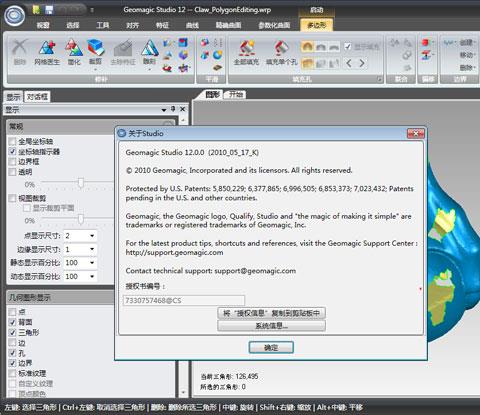Image resolution: width=480 pixels, height=415 pixels.
Task: Go to next hole with right arrow
Action: click(x=362, y=63)
